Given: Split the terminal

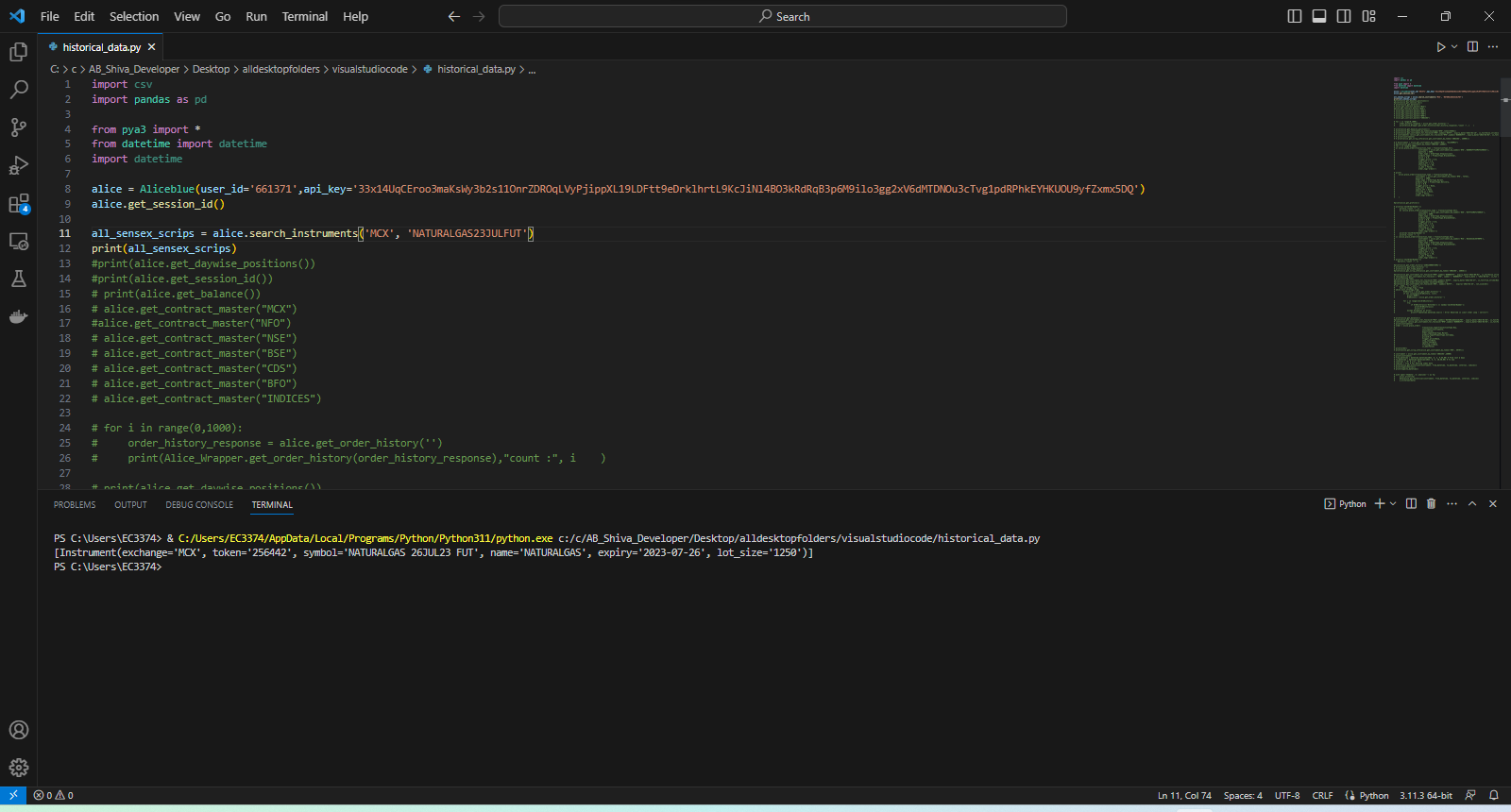Looking at the screenshot, I should tap(1411, 504).
